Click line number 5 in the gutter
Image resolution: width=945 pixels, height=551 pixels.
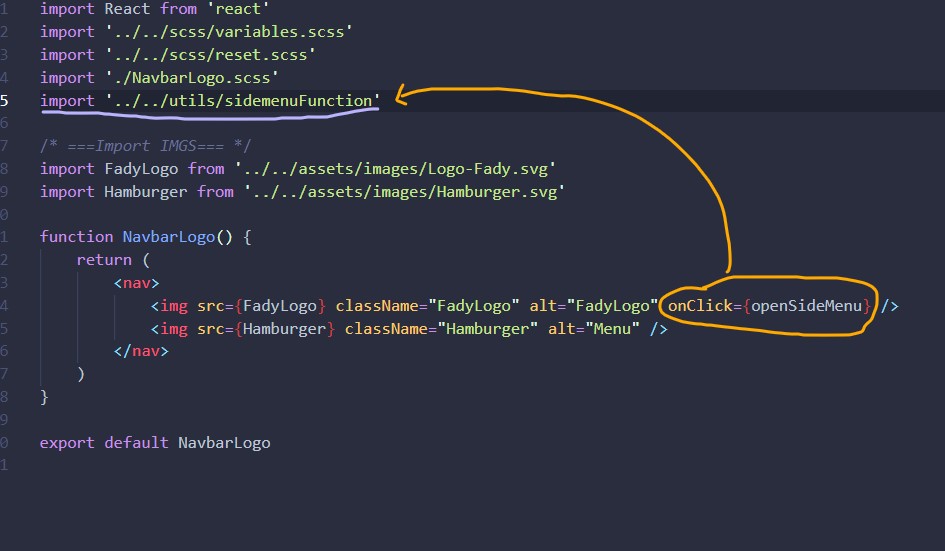click(4, 101)
